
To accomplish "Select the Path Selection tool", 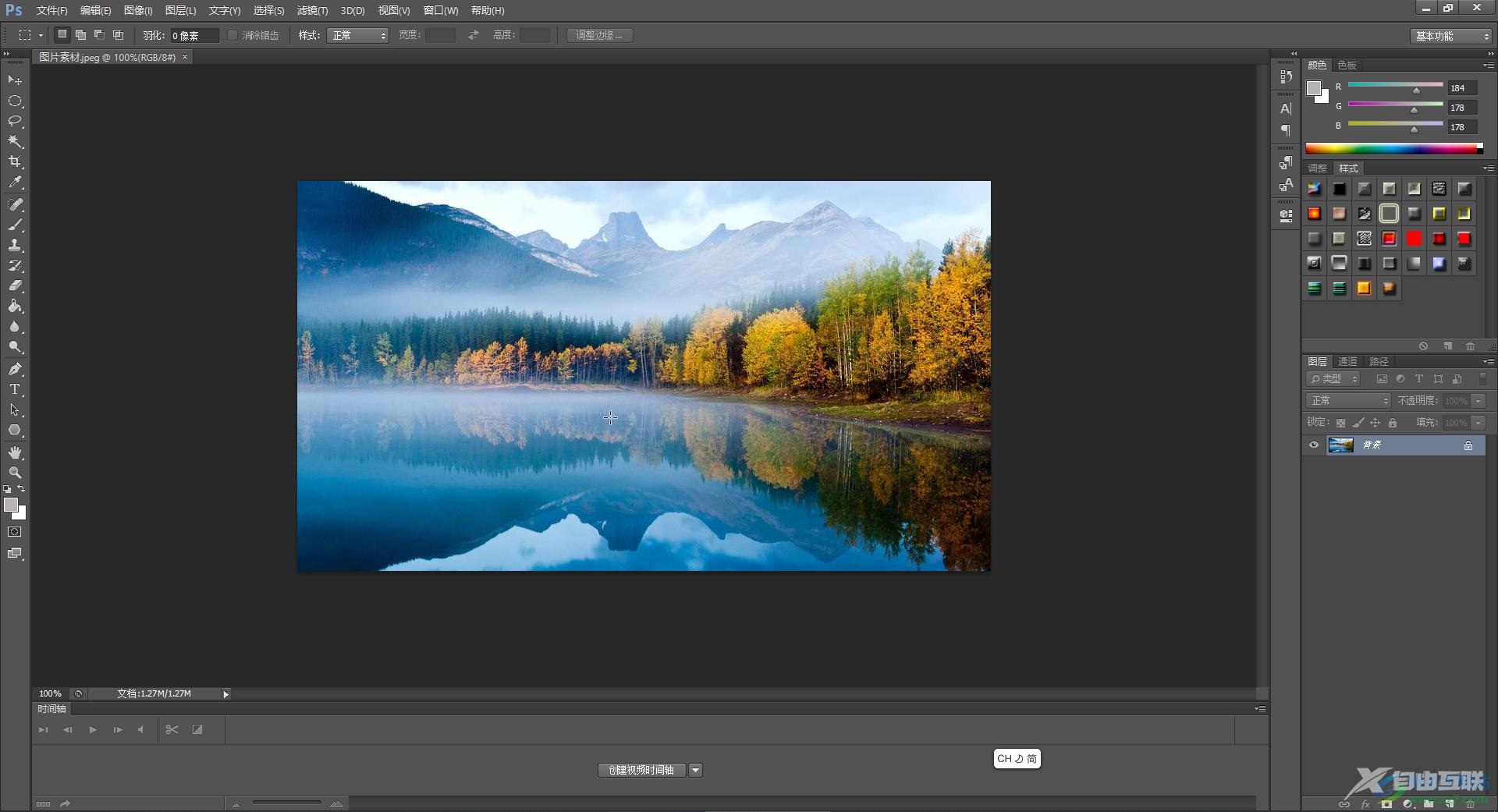I will pos(15,410).
